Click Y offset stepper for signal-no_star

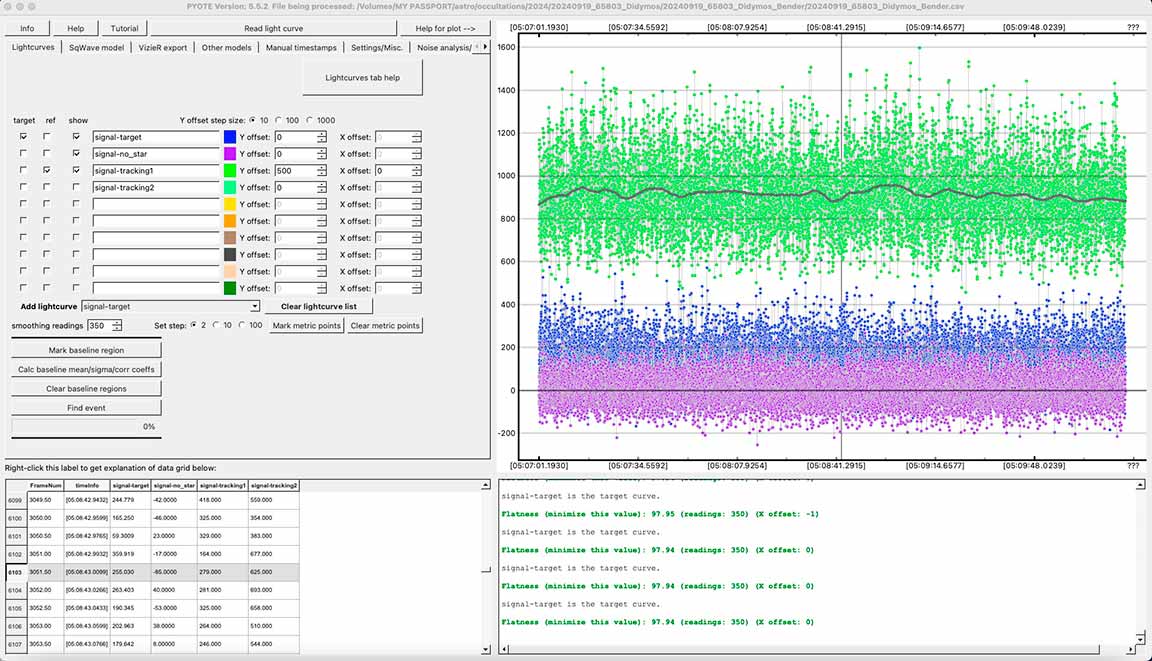click(x=322, y=153)
